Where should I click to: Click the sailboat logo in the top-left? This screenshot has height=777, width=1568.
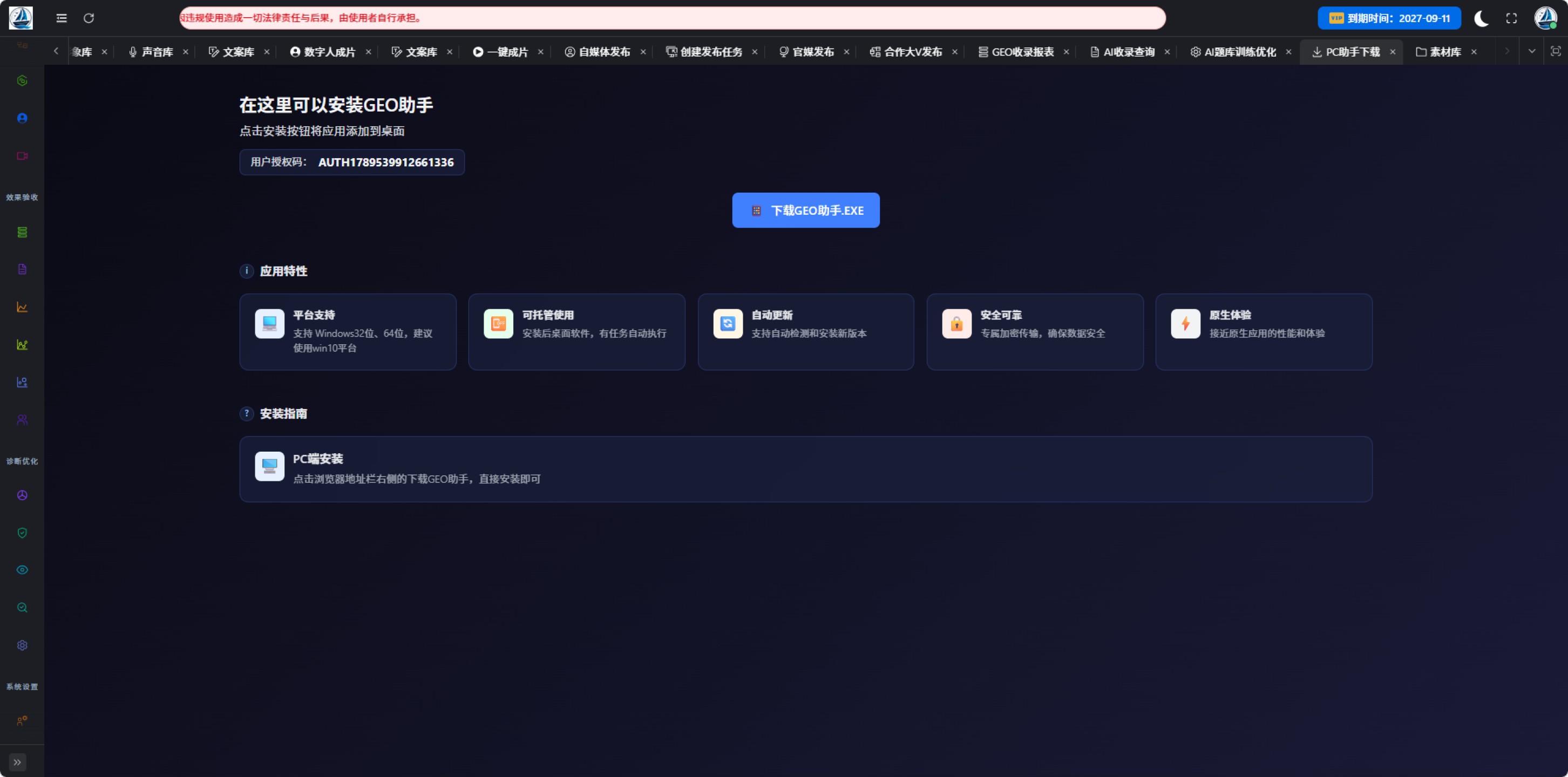21,18
